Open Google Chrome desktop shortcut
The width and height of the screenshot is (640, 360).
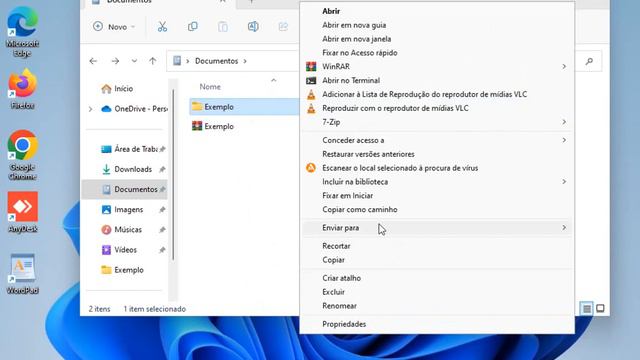[22, 155]
